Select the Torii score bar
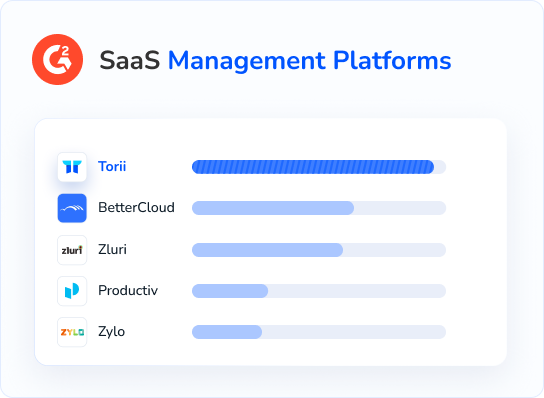The image size is (544, 398). pos(319,167)
